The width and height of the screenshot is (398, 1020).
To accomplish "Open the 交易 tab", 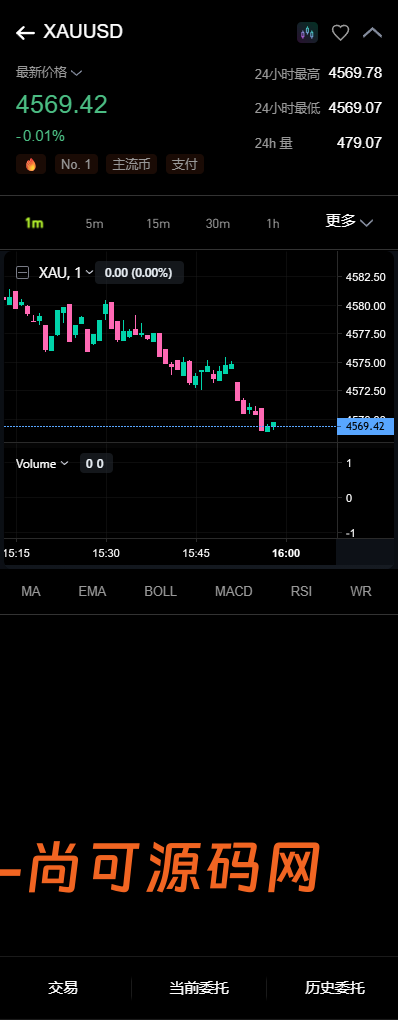I will click(63, 988).
